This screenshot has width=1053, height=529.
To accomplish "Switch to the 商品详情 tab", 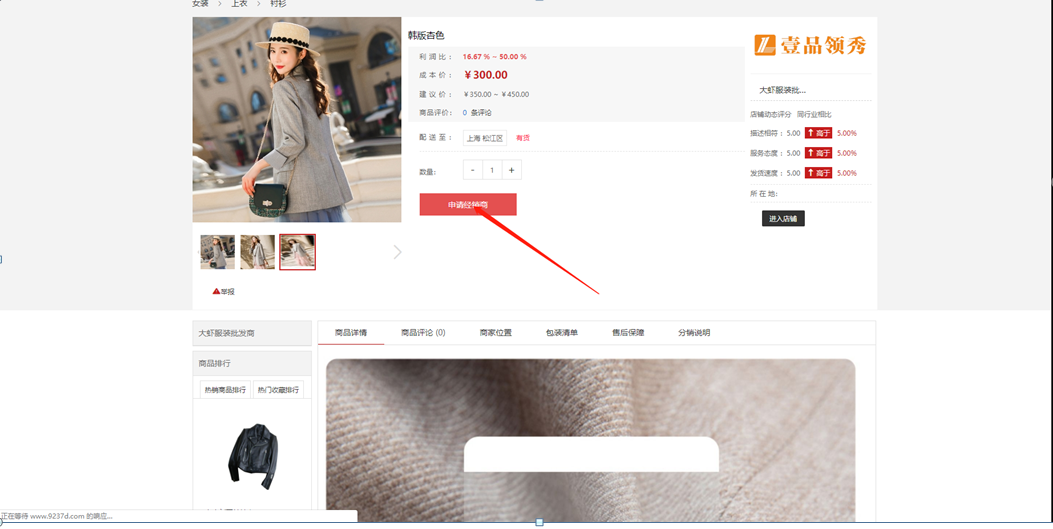I will point(351,333).
